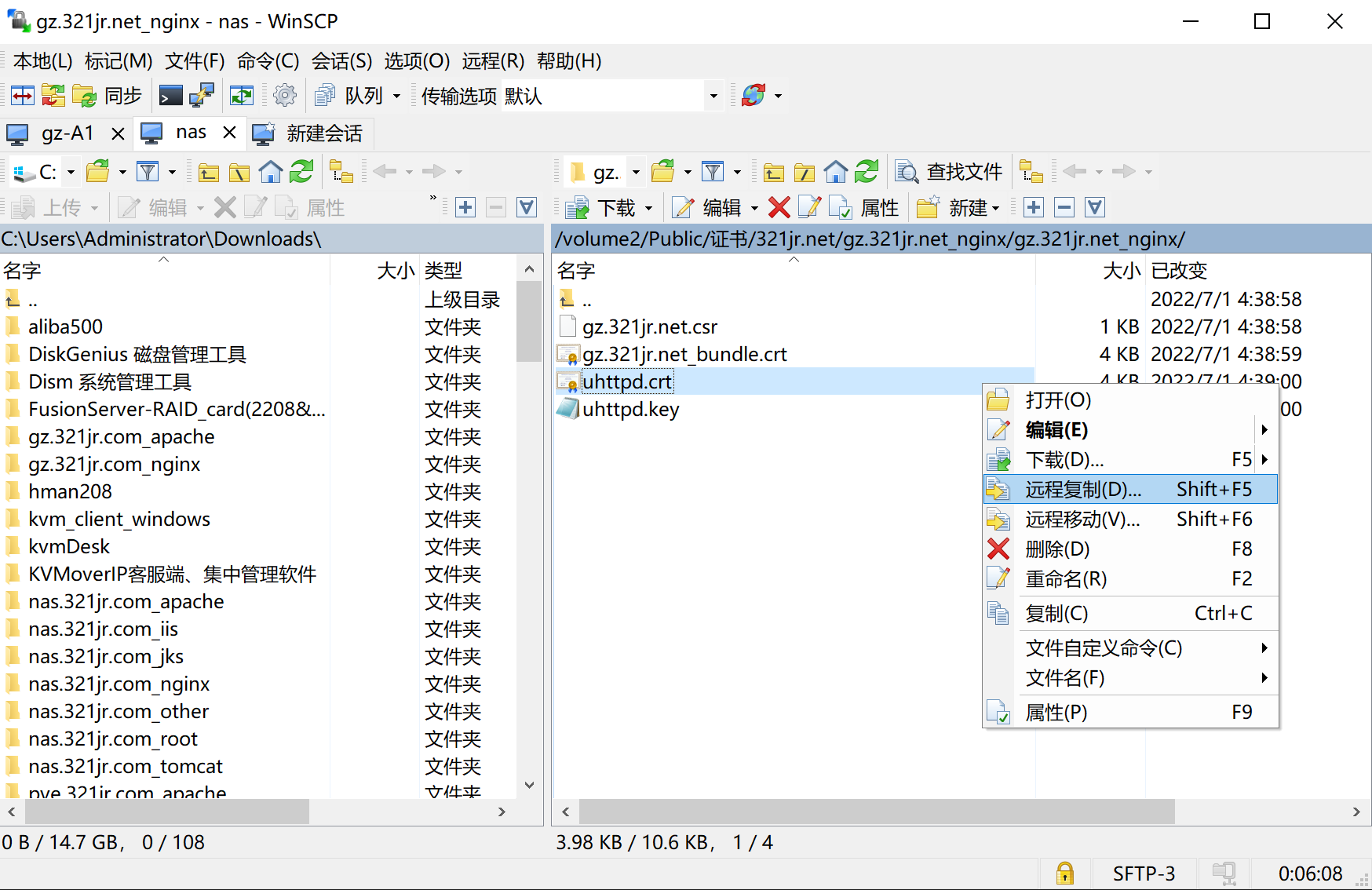The height and width of the screenshot is (890, 1372).
Task: Click the refresh globe icon in main toolbar
Action: [754, 96]
